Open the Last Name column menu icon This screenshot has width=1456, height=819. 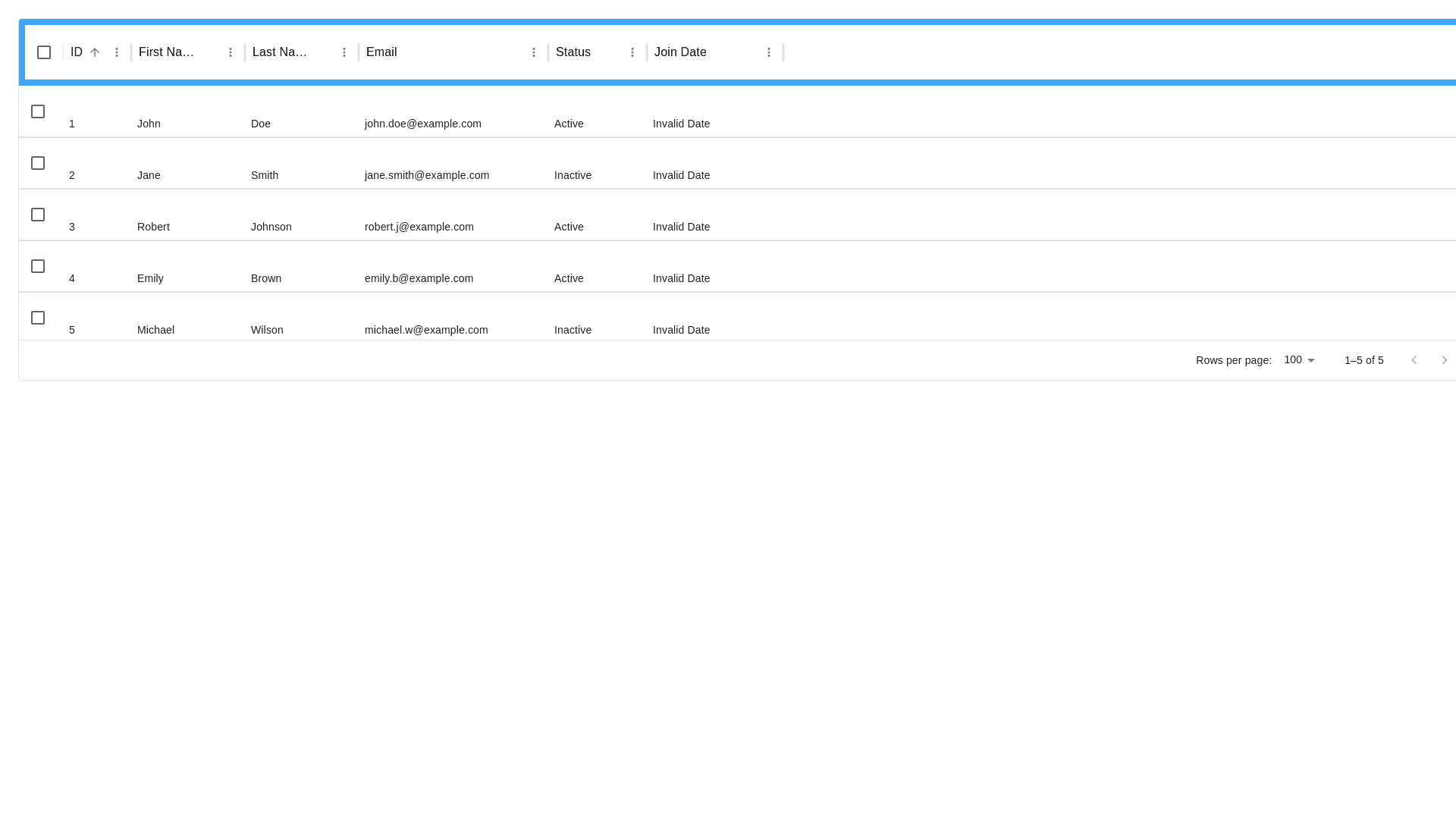tap(344, 52)
